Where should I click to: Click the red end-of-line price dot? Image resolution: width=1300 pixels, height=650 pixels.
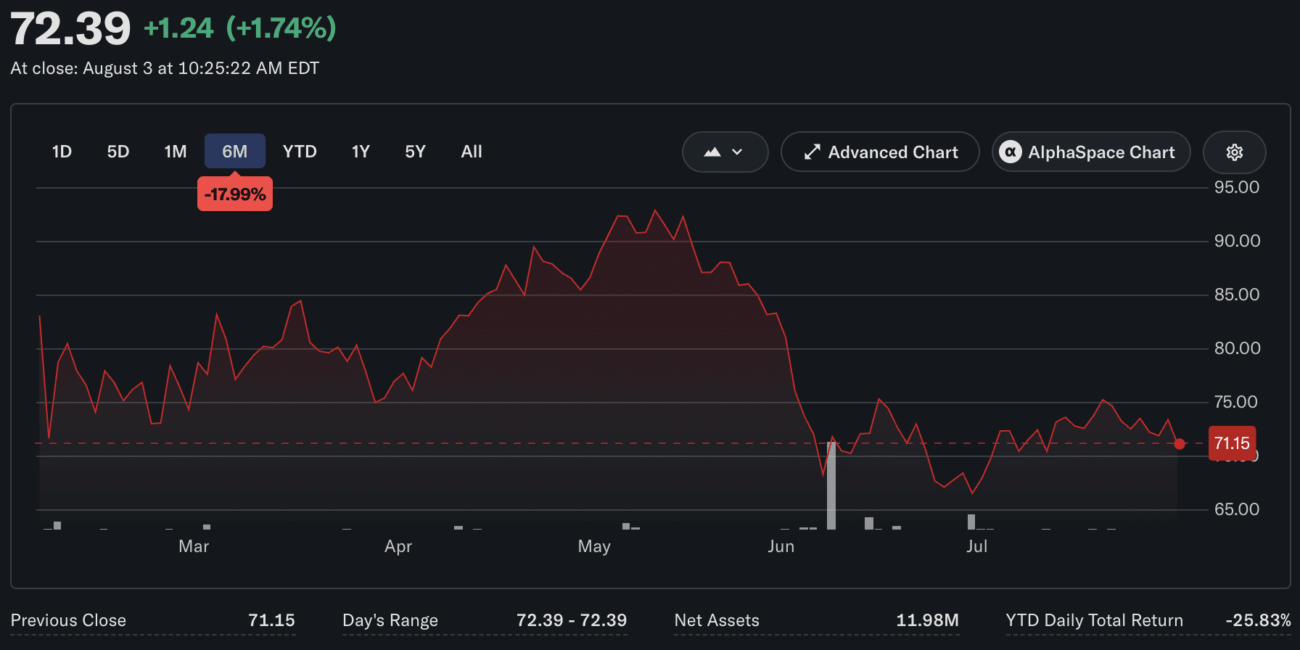1180,444
